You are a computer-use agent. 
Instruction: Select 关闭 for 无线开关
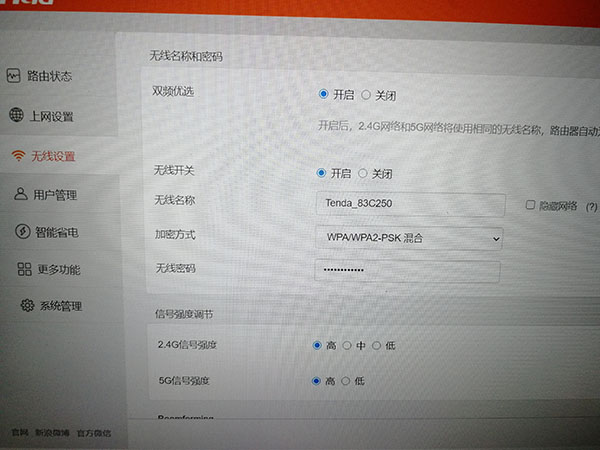click(363, 173)
